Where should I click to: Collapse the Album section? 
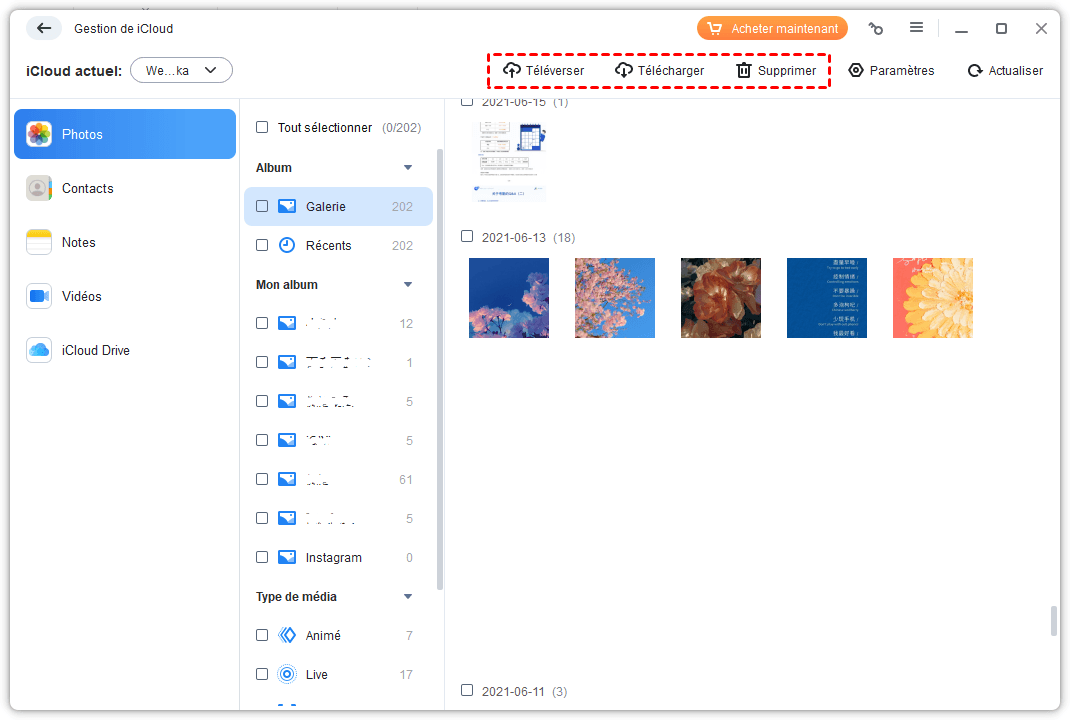tap(408, 168)
